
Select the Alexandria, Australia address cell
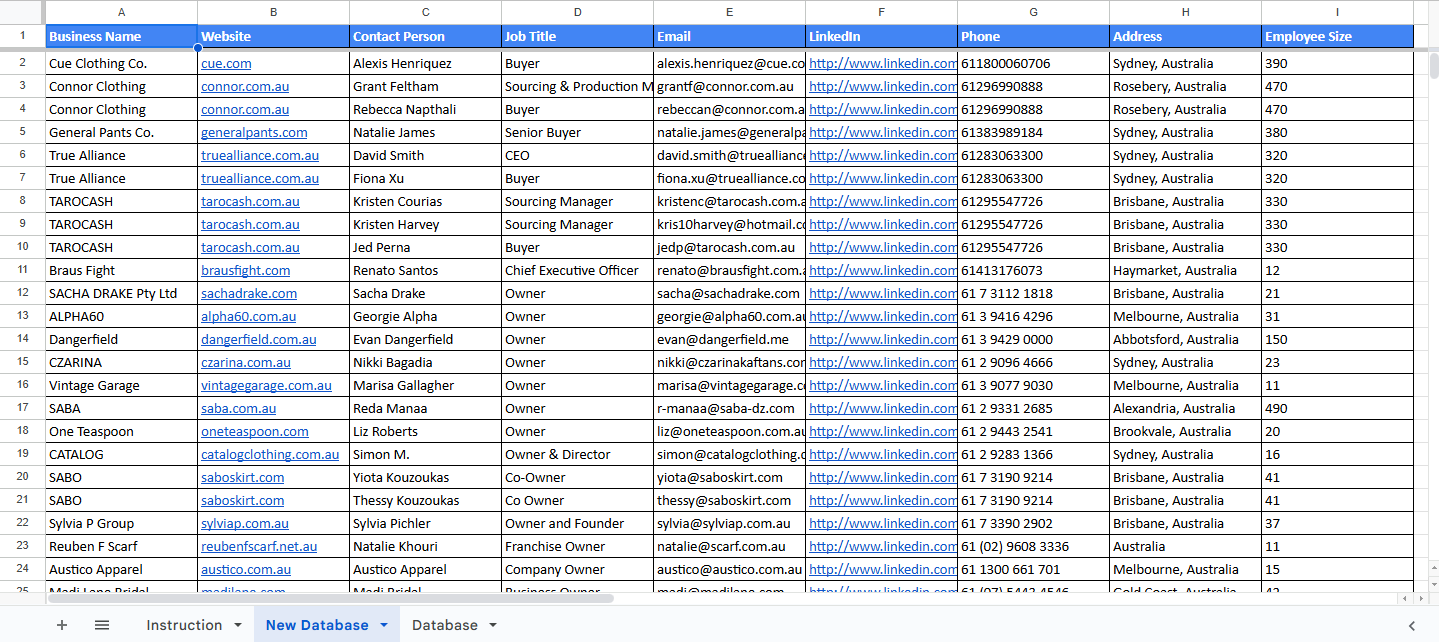pyautogui.click(x=1186, y=408)
